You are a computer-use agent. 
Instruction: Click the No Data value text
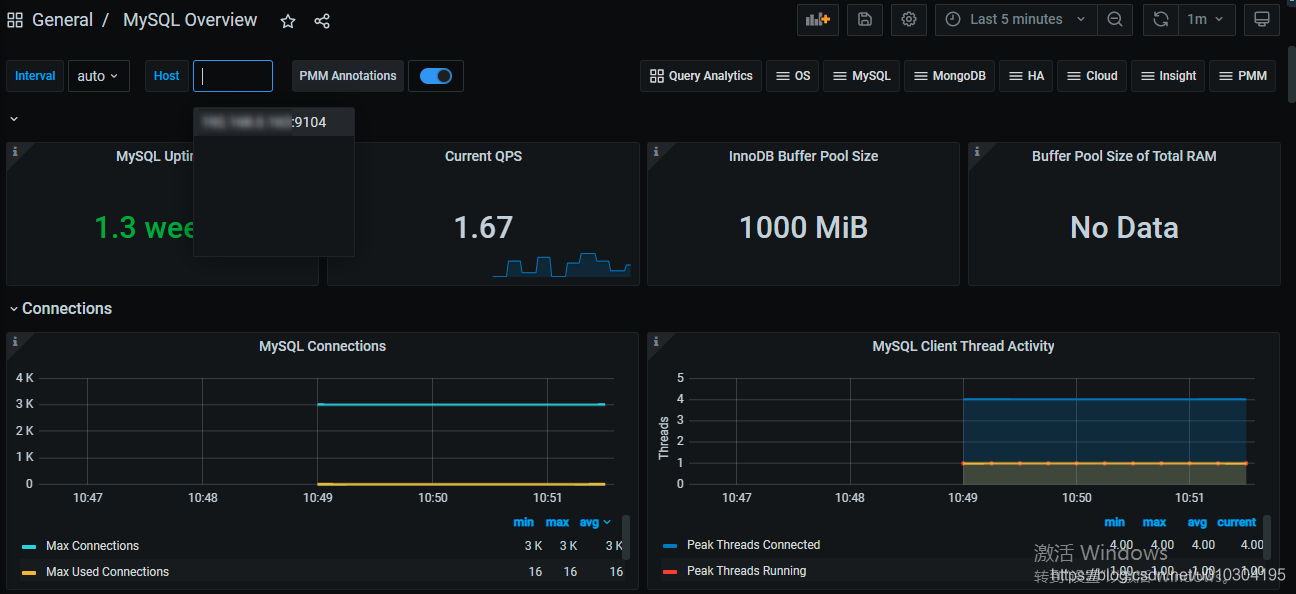(x=1124, y=228)
